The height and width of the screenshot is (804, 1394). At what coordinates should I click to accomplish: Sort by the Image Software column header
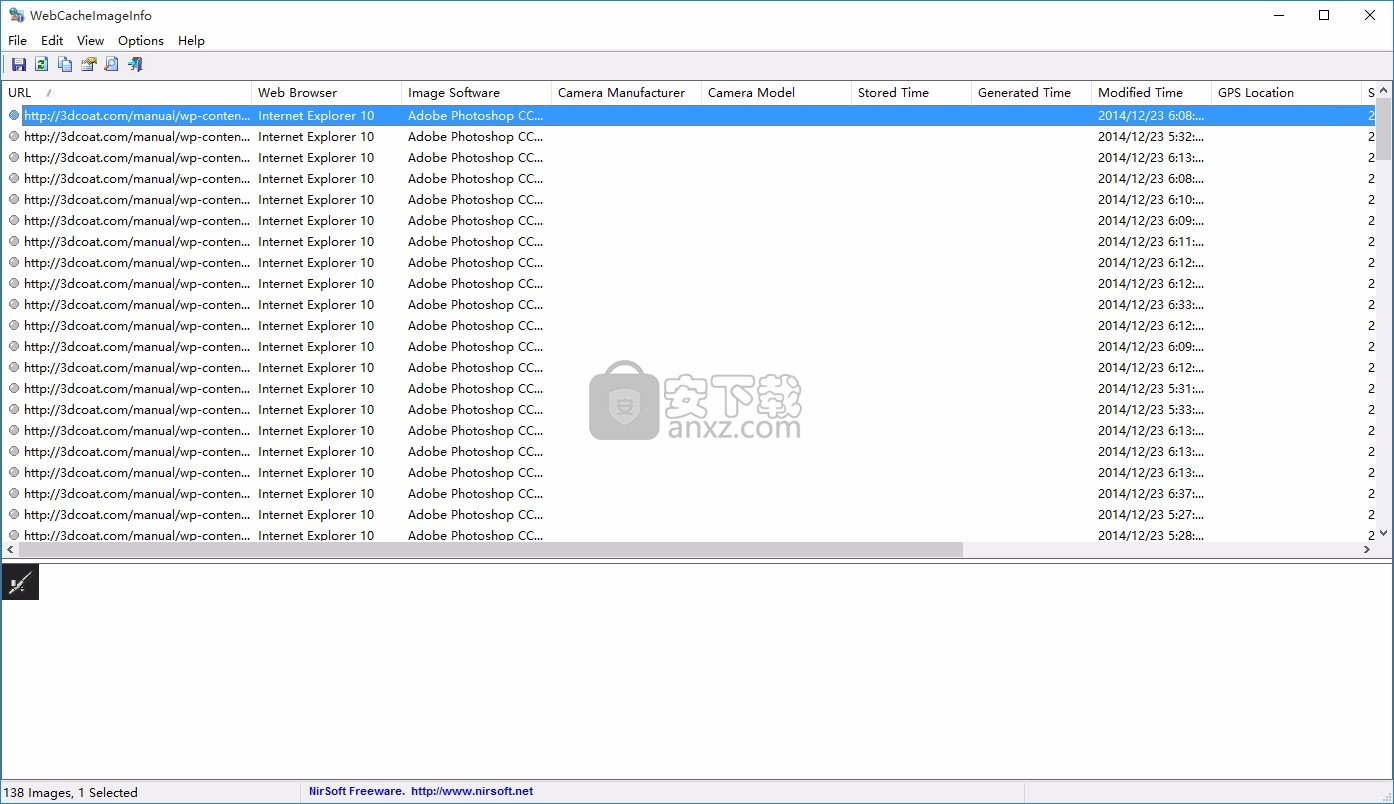(477, 93)
